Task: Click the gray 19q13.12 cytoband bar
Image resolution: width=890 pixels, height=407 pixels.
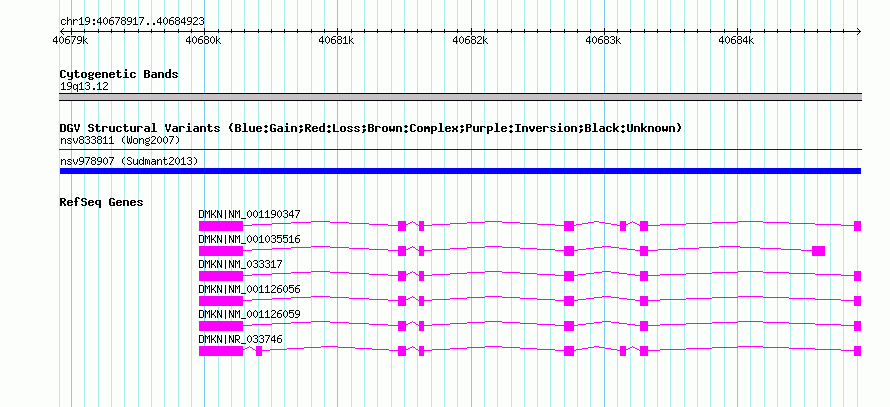Action: [460, 97]
